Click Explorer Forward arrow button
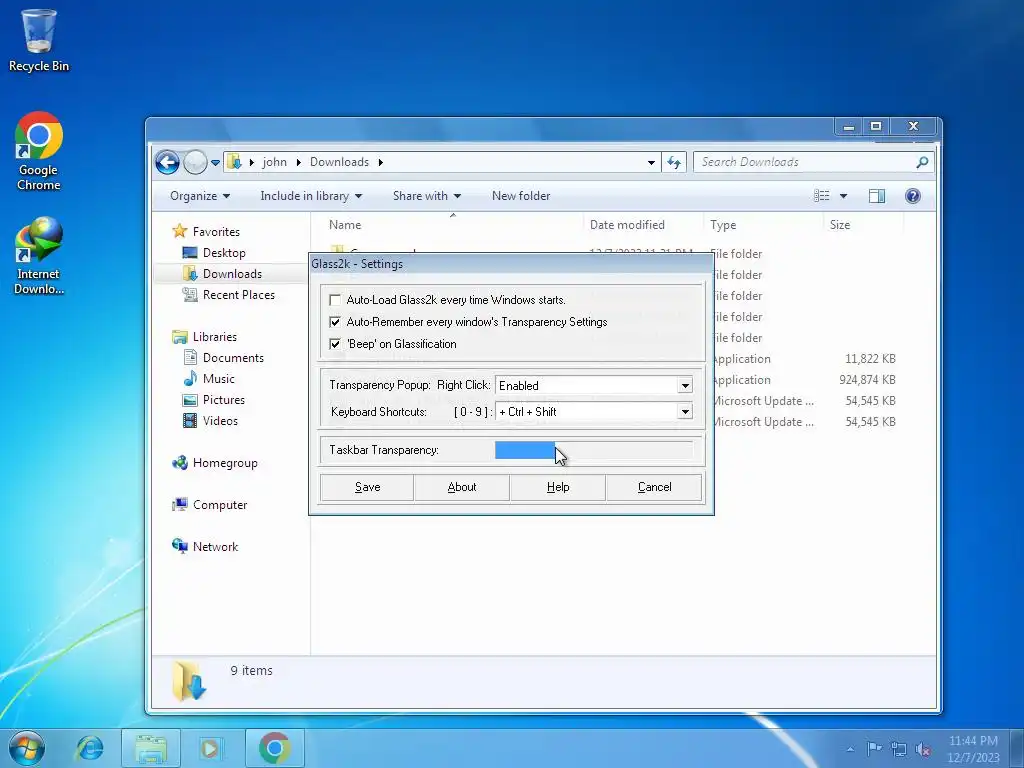 click(195, 162)
